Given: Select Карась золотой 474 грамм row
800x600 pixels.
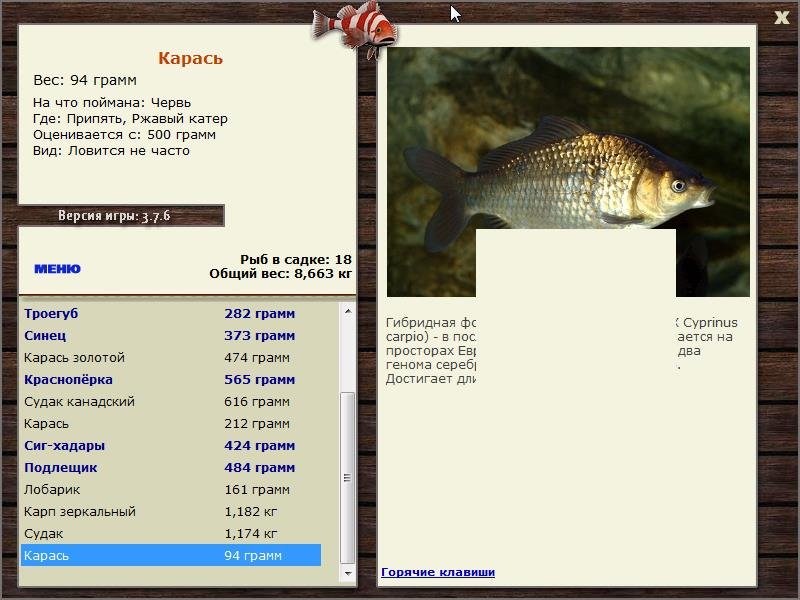Looking at the screenshot, I should (x=171, y=357).
